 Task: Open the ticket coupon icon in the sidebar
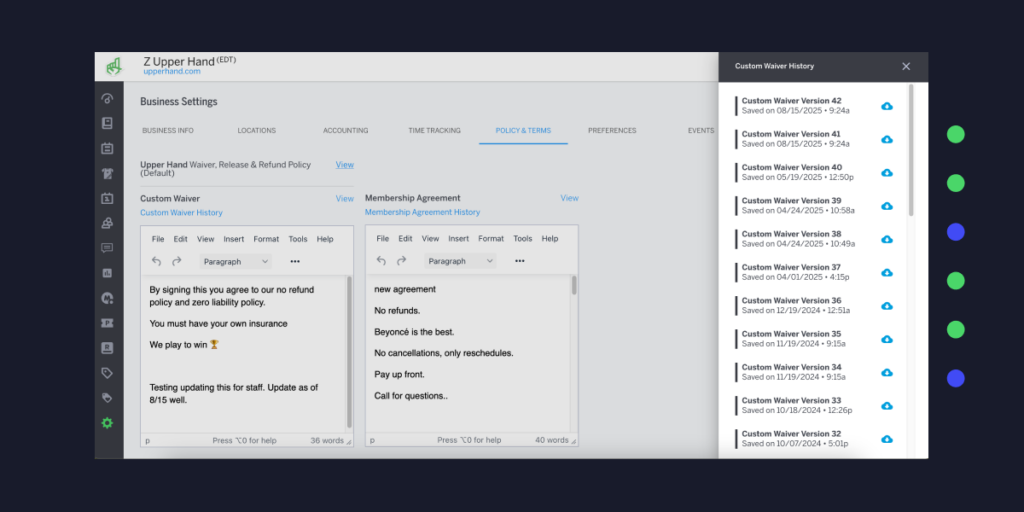pos(107,323)
